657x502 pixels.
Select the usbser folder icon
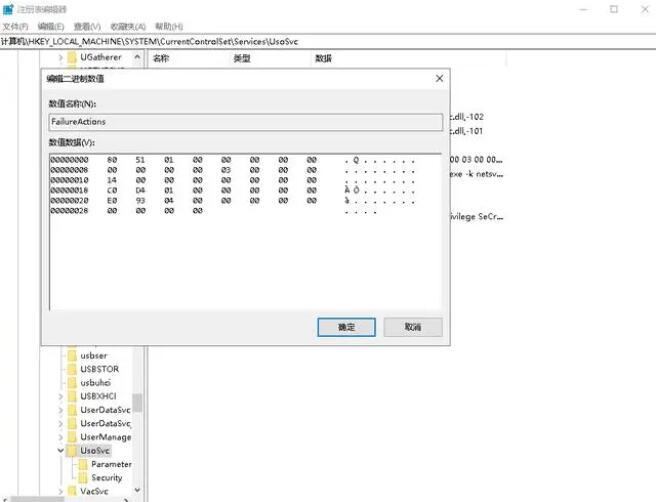pos(72,356)
